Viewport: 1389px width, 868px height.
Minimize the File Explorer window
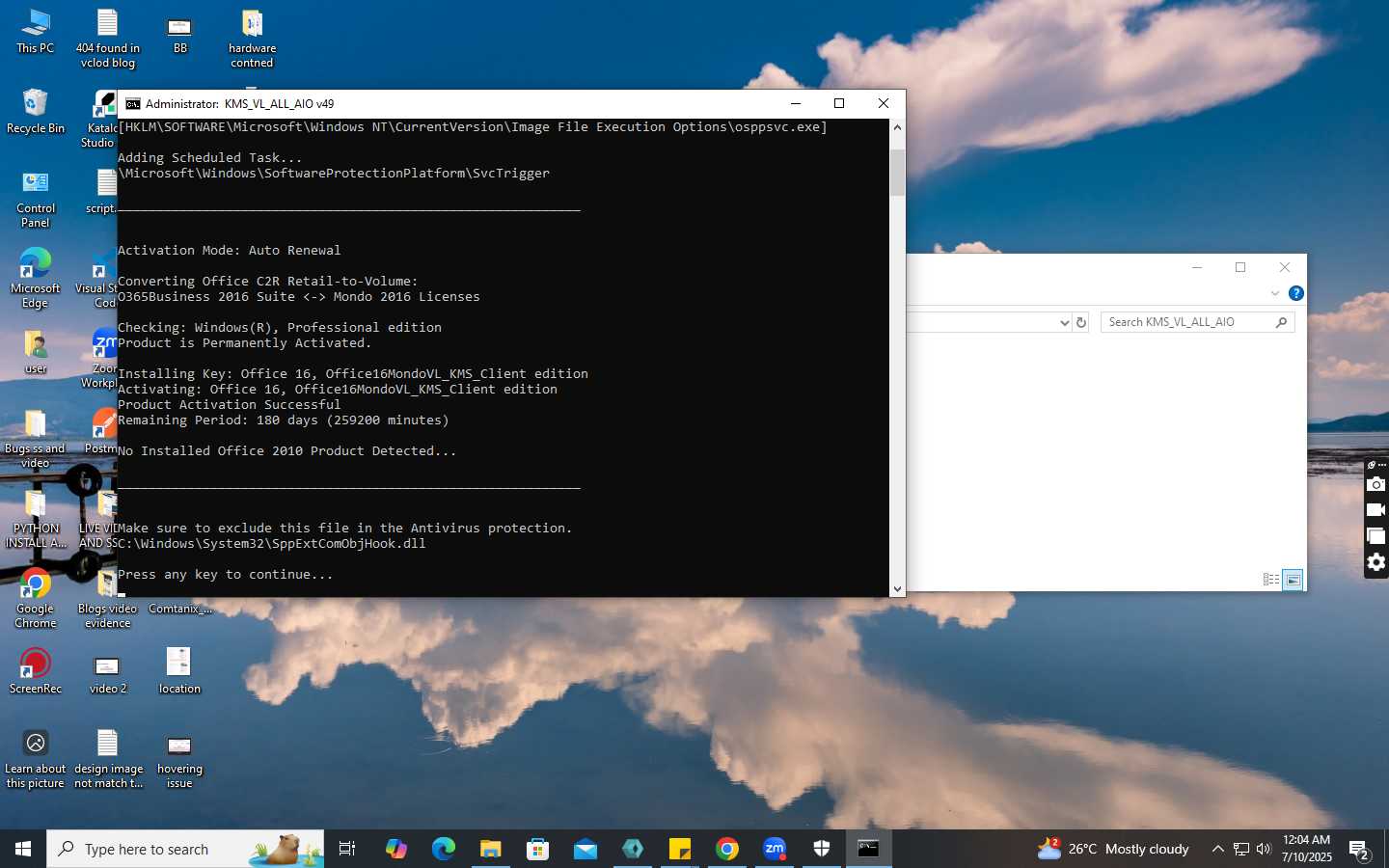1197,268
